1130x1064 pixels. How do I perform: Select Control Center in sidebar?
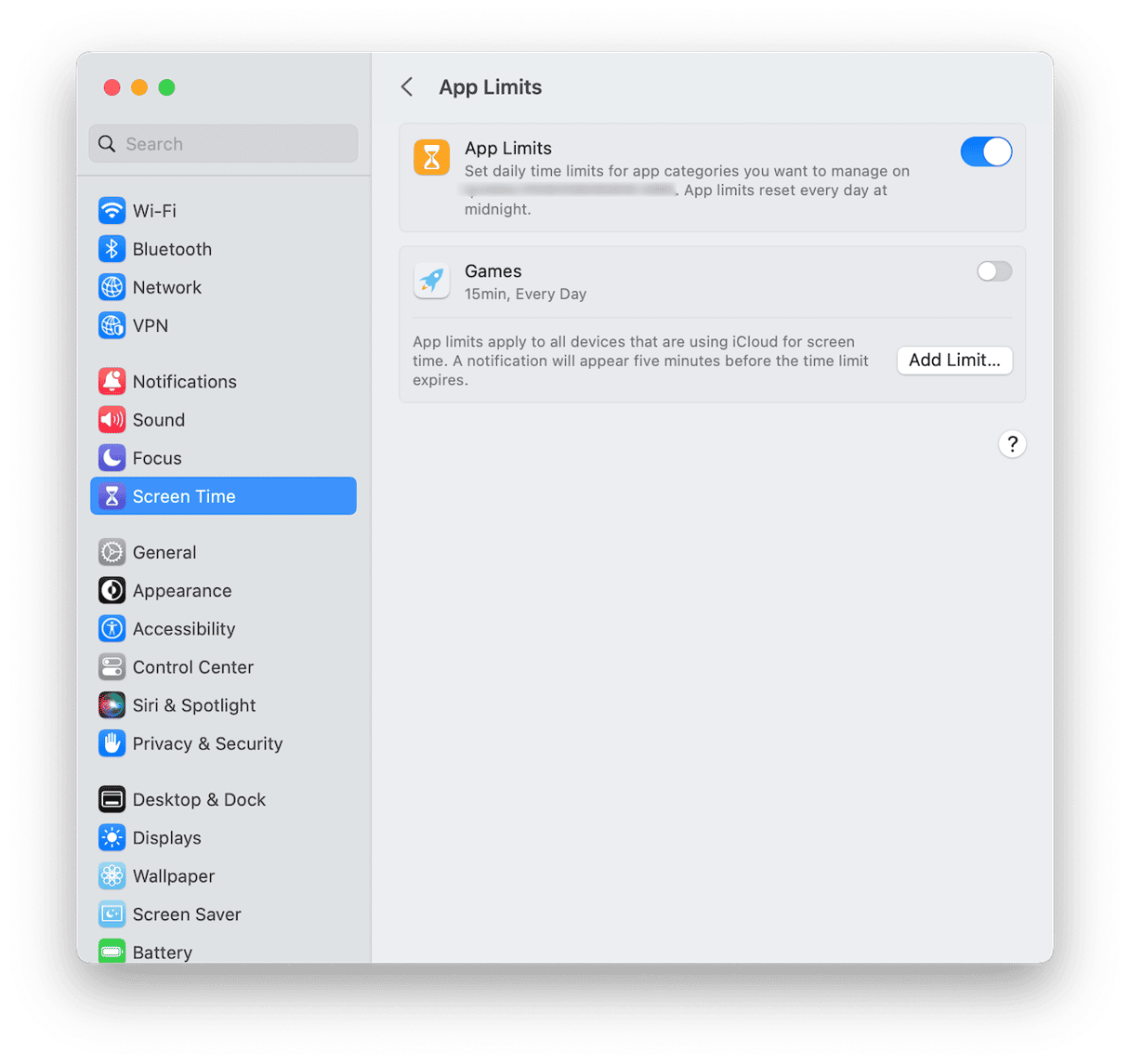(223, 667)
